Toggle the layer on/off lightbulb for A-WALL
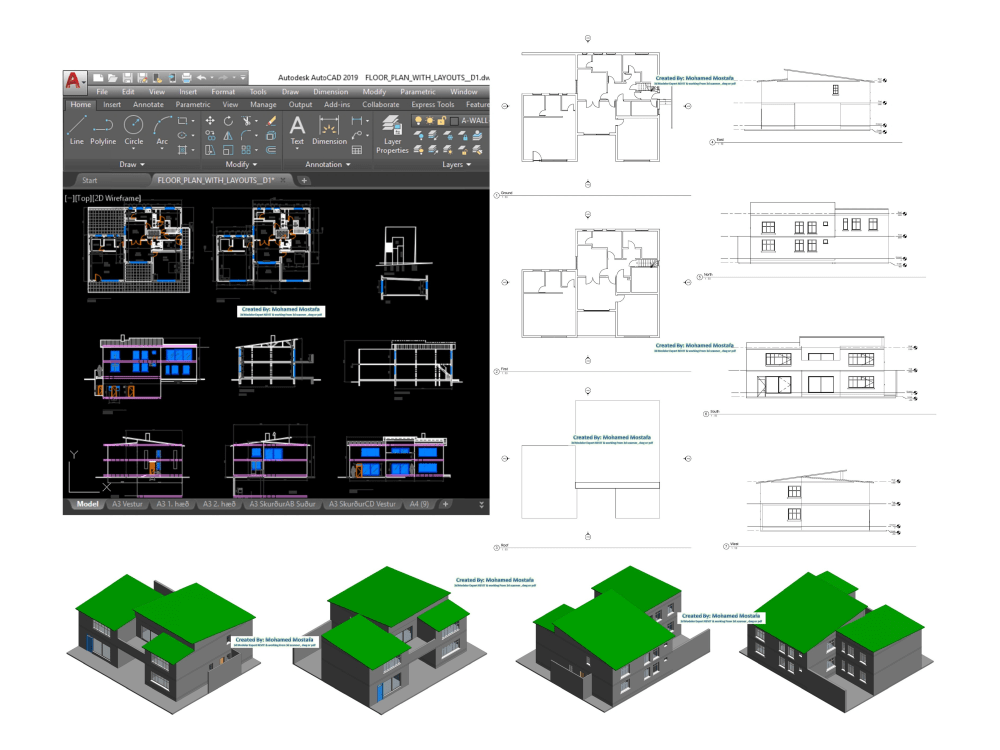The image size is (1000, 750). (418, 121)
